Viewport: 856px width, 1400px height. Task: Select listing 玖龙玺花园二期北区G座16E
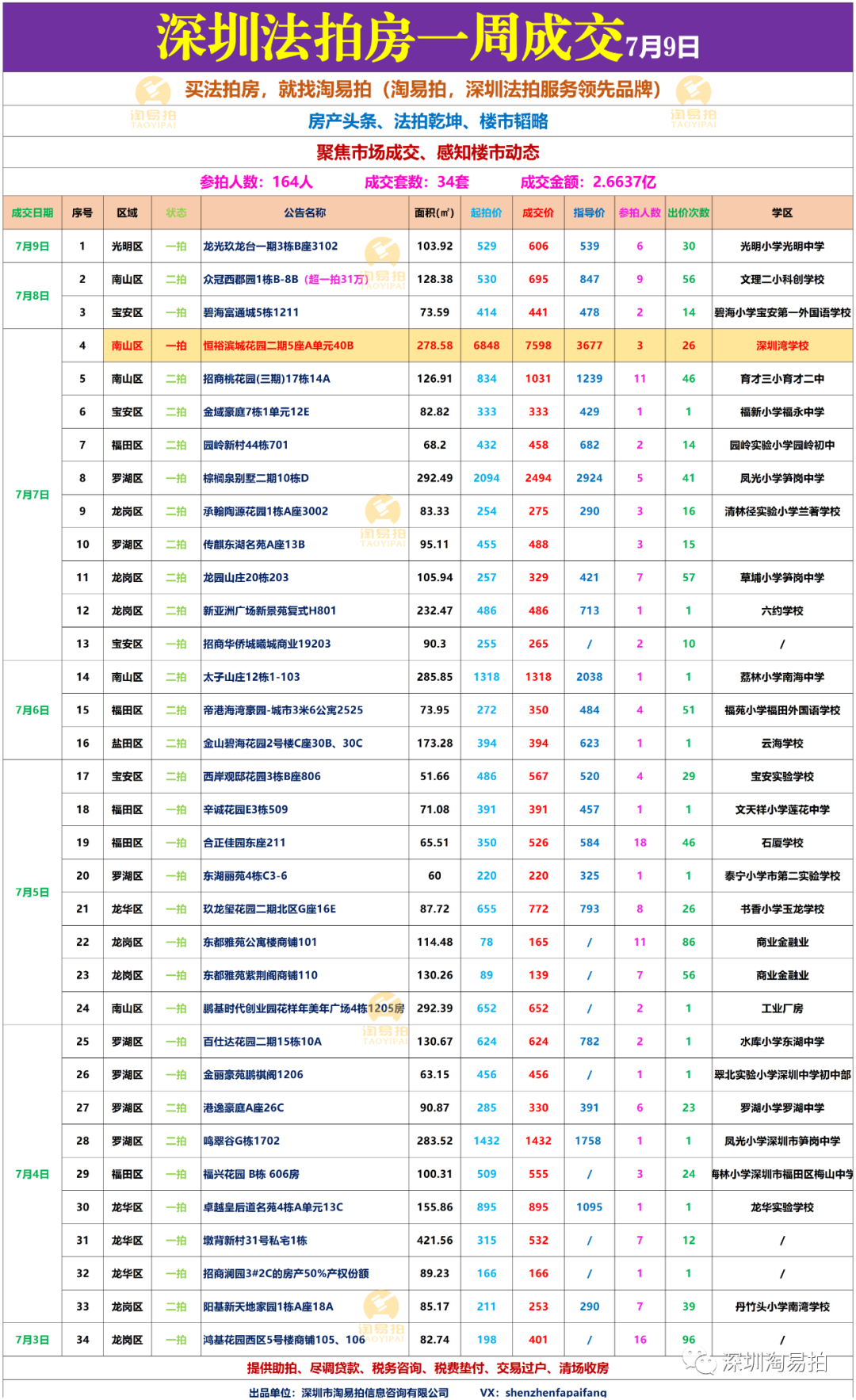(269, 909)
